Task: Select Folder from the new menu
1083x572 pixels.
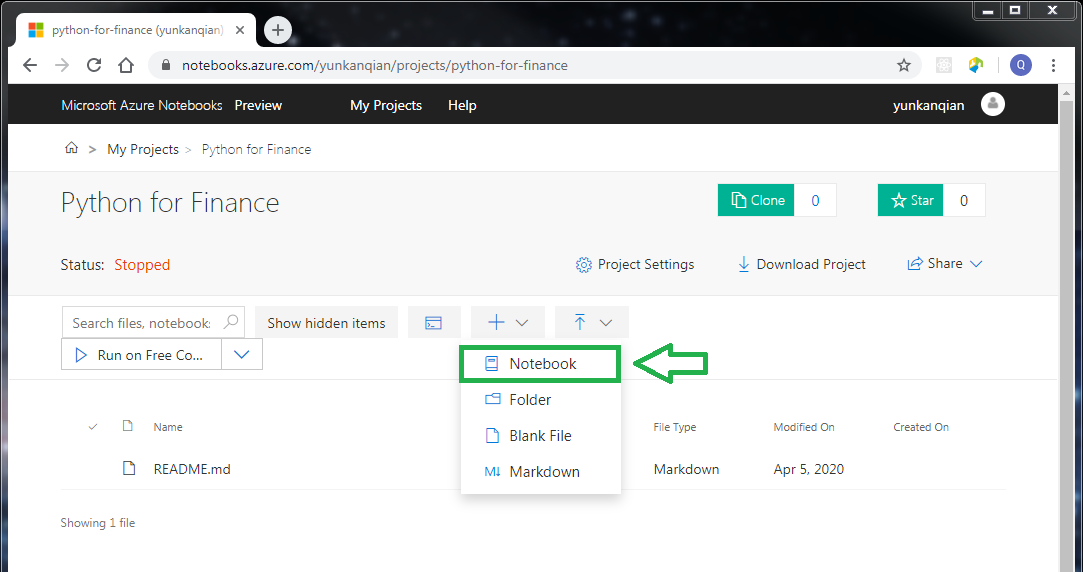Action: tap(540, 399)
